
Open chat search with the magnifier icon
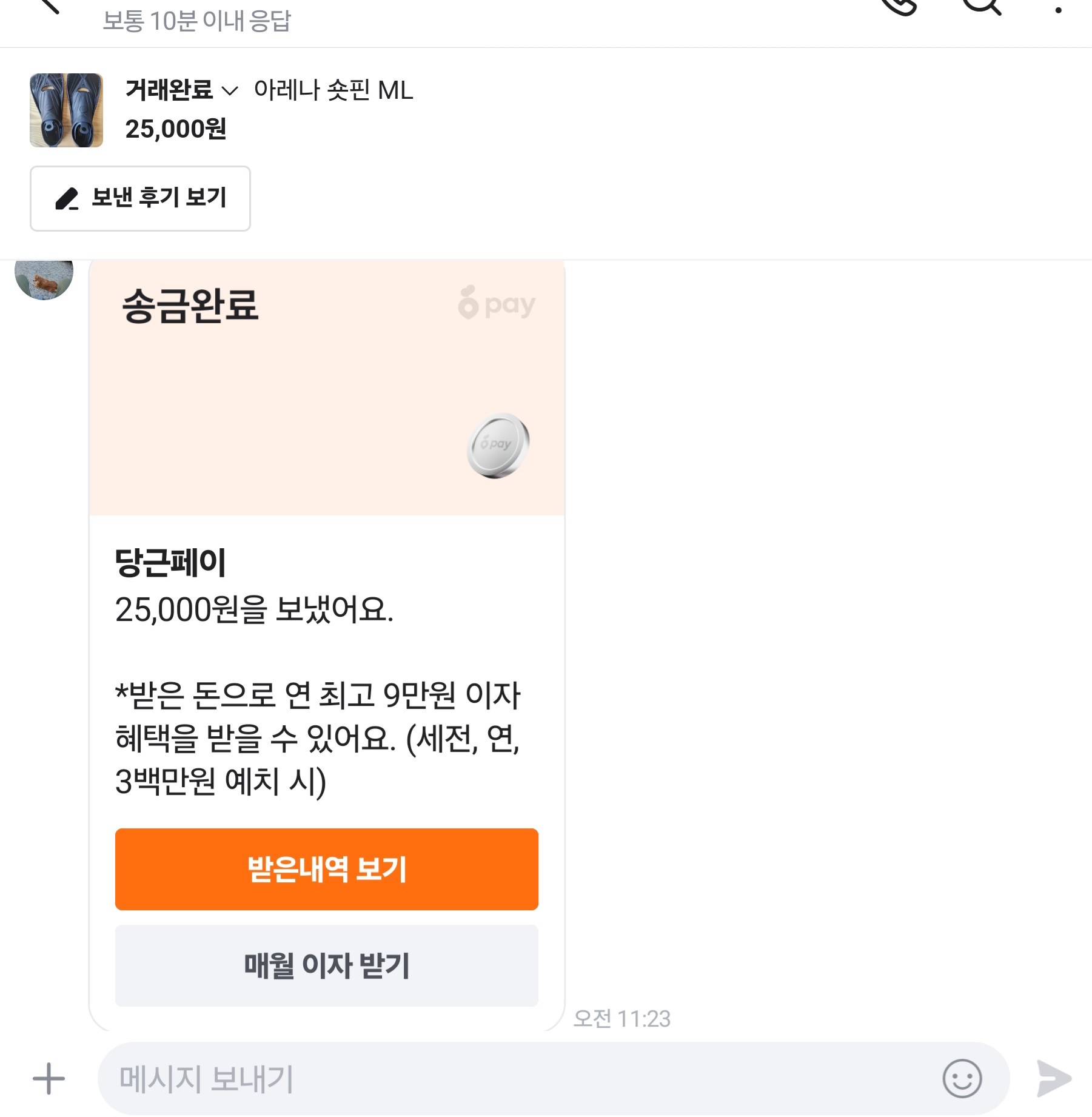coord(981,6)
